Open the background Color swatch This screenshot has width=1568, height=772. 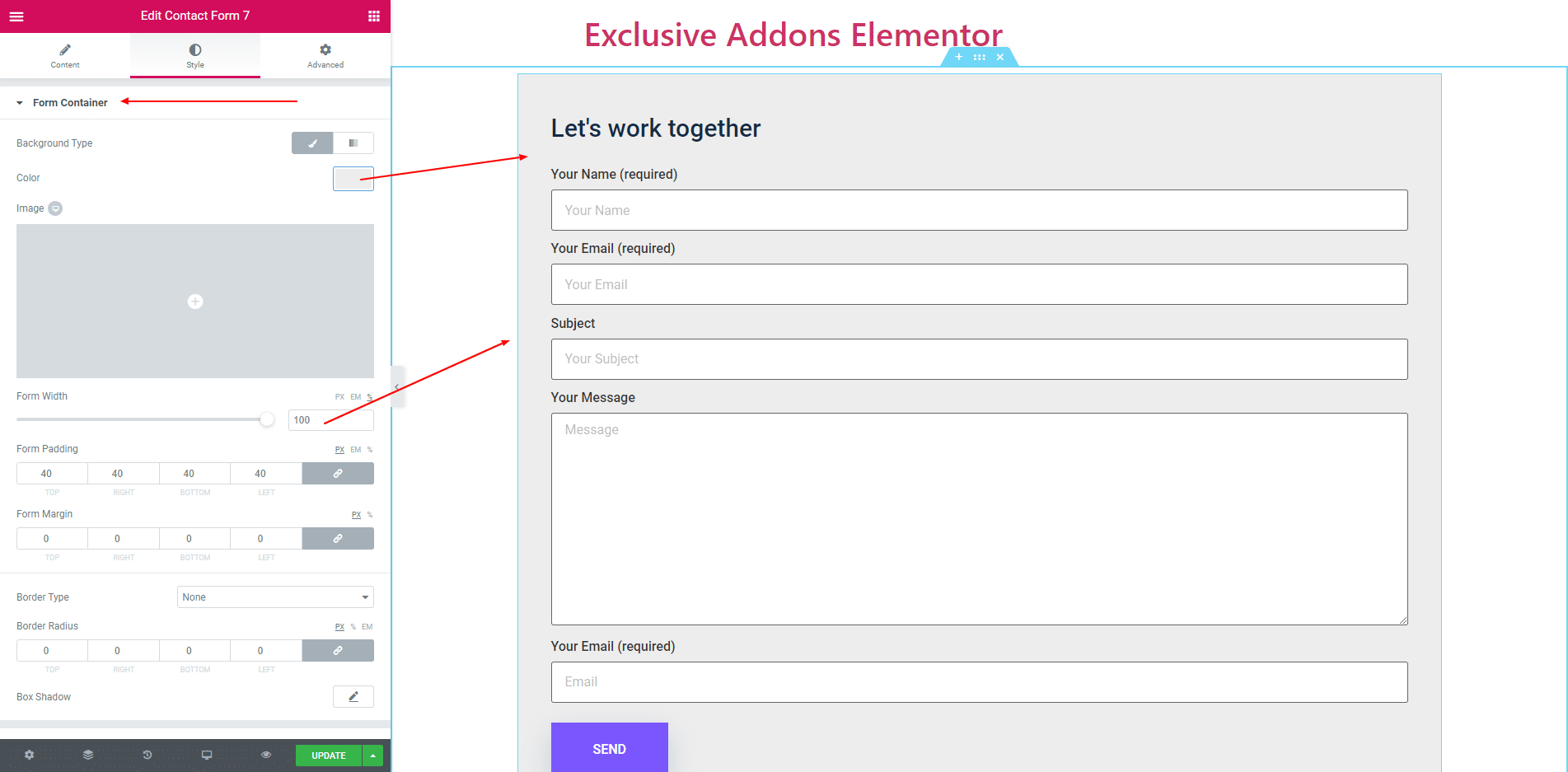(x=353, y=179)
